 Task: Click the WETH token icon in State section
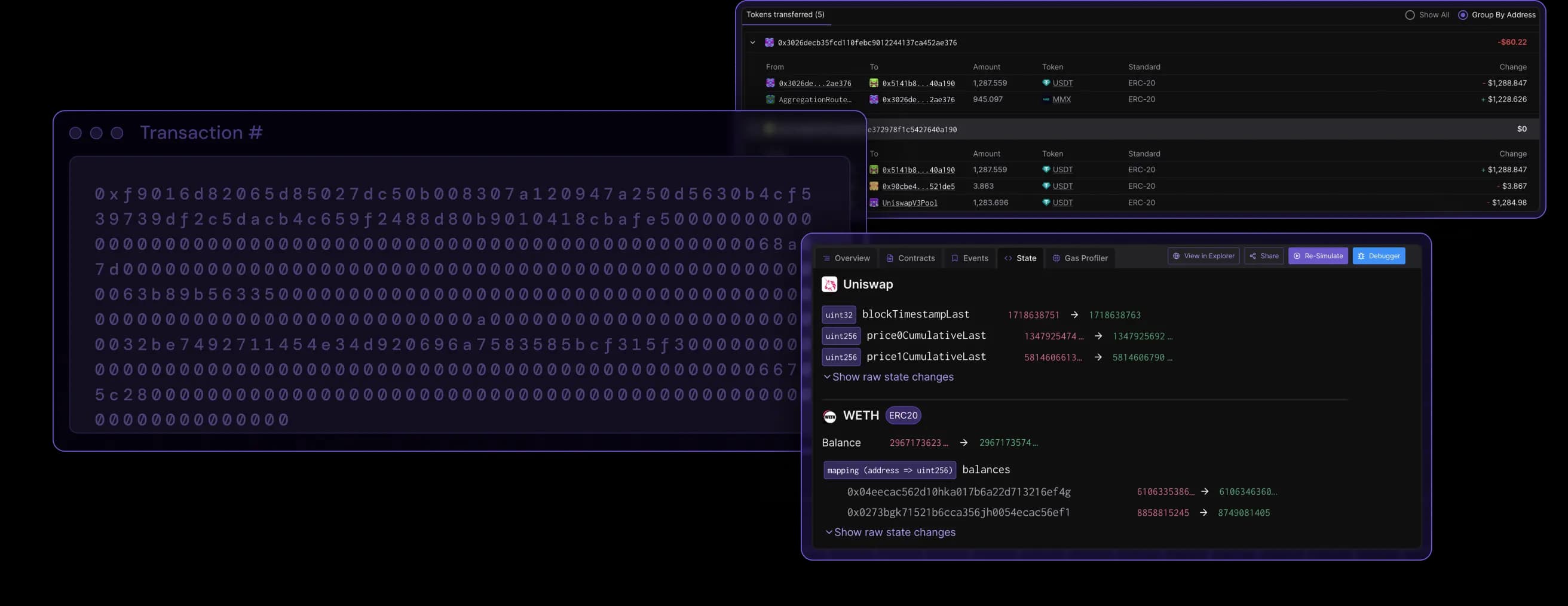828,415
